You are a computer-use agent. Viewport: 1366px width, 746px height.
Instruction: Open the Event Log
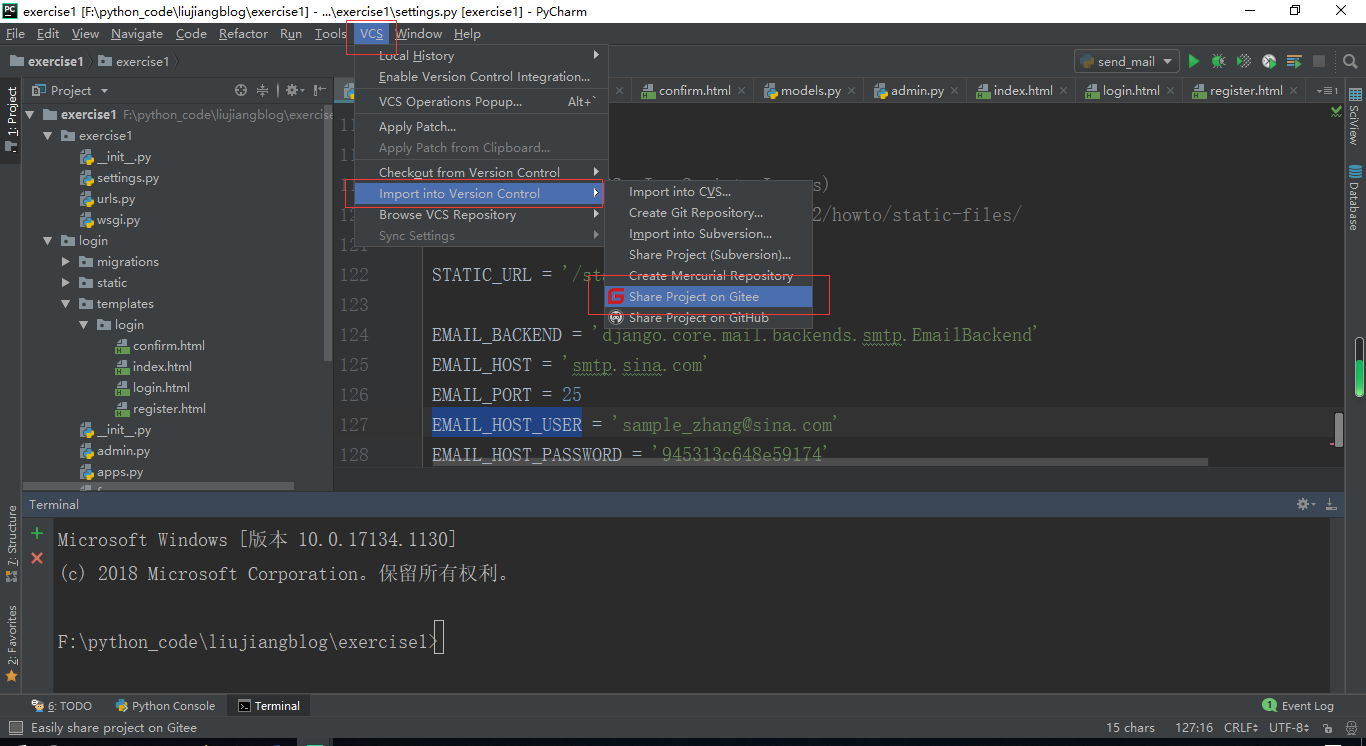(1298, 706)
